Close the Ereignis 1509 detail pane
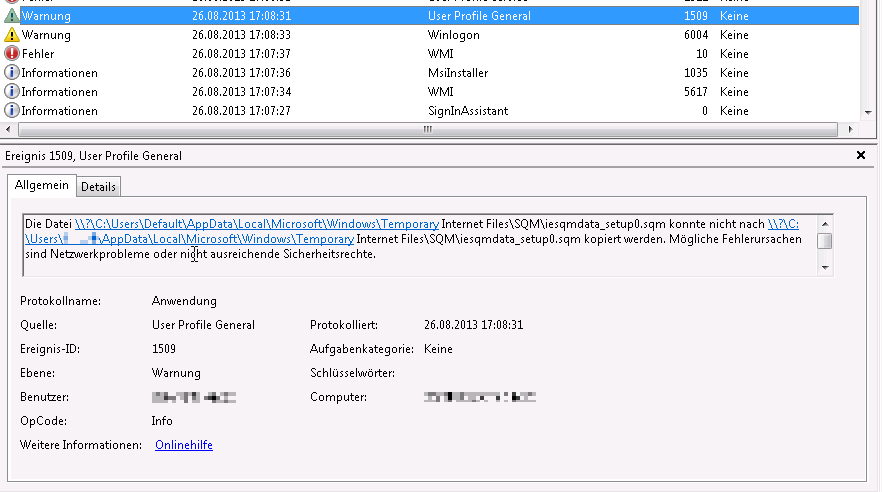 (861, 156)
